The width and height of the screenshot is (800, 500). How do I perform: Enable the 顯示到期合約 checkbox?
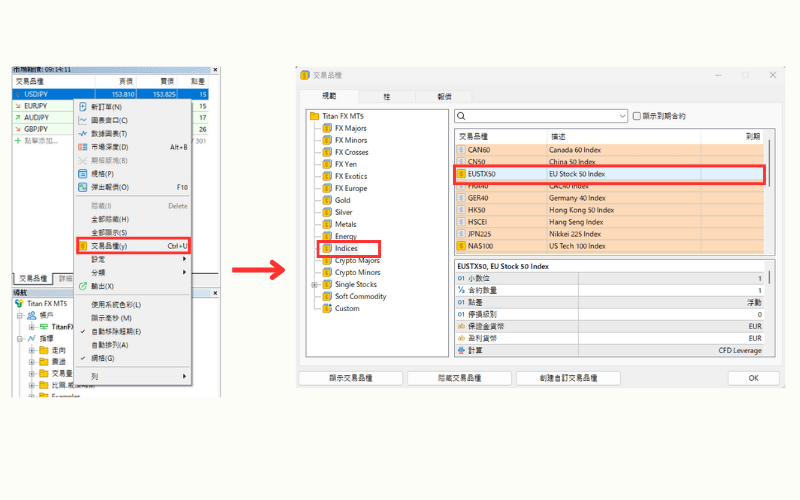pos(637,116)
